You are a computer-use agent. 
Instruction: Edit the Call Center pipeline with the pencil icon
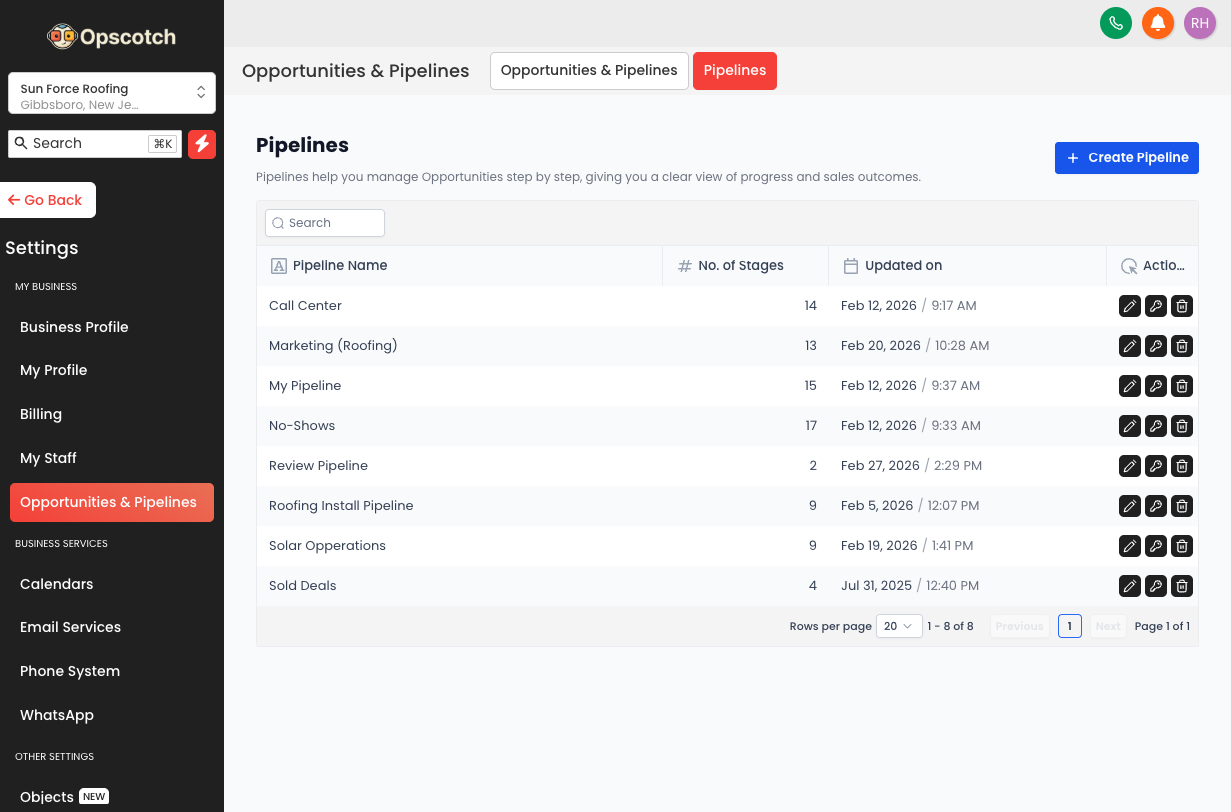pos(1129,306)
